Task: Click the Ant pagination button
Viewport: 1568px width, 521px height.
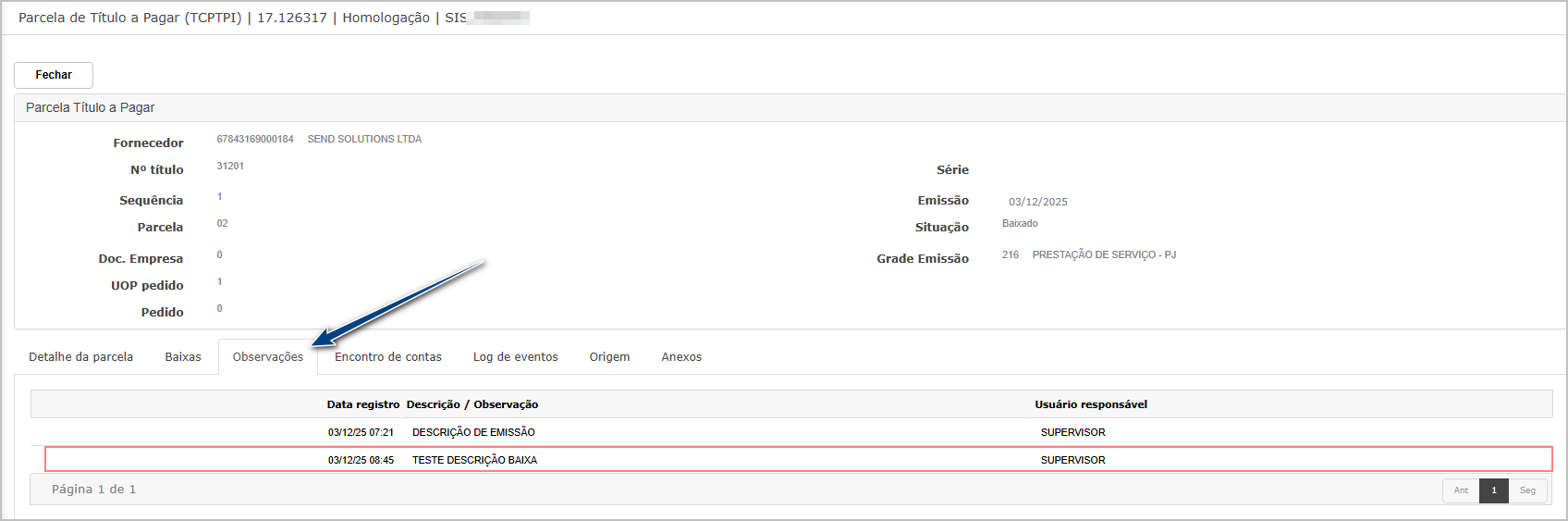Action: (1461, 490)
